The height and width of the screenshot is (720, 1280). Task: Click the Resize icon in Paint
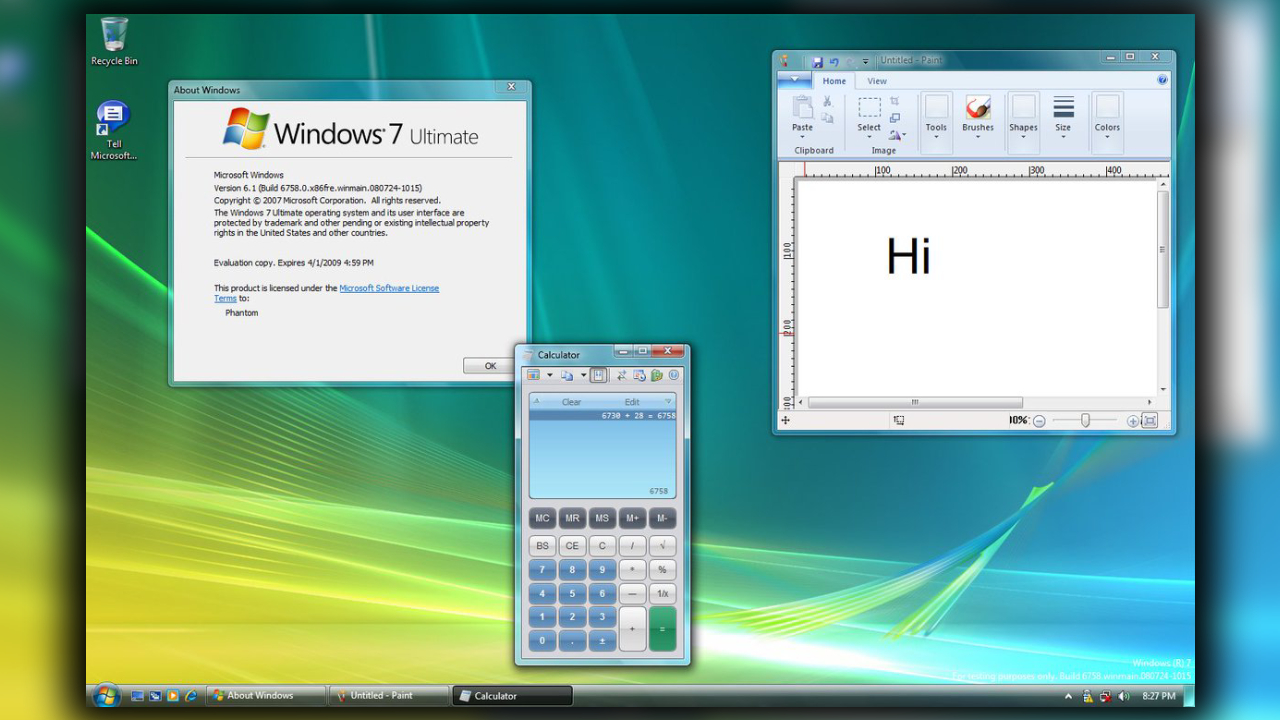894,117
